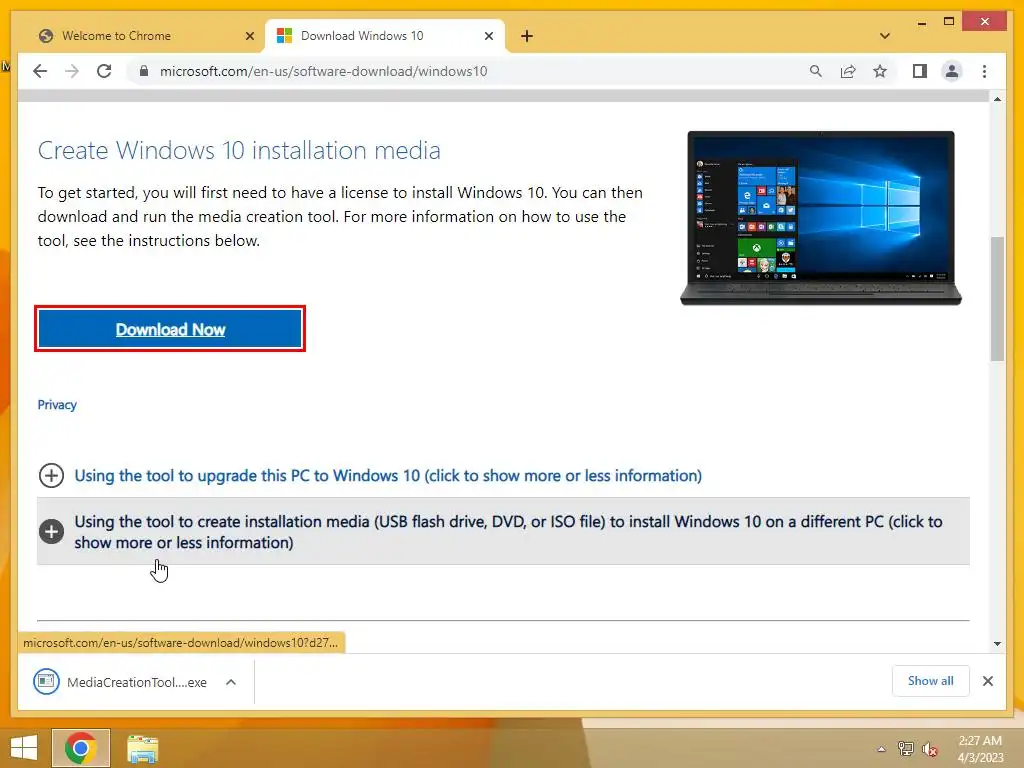
Task: Click the muted volume tray icon
Action: pos(929,749)
